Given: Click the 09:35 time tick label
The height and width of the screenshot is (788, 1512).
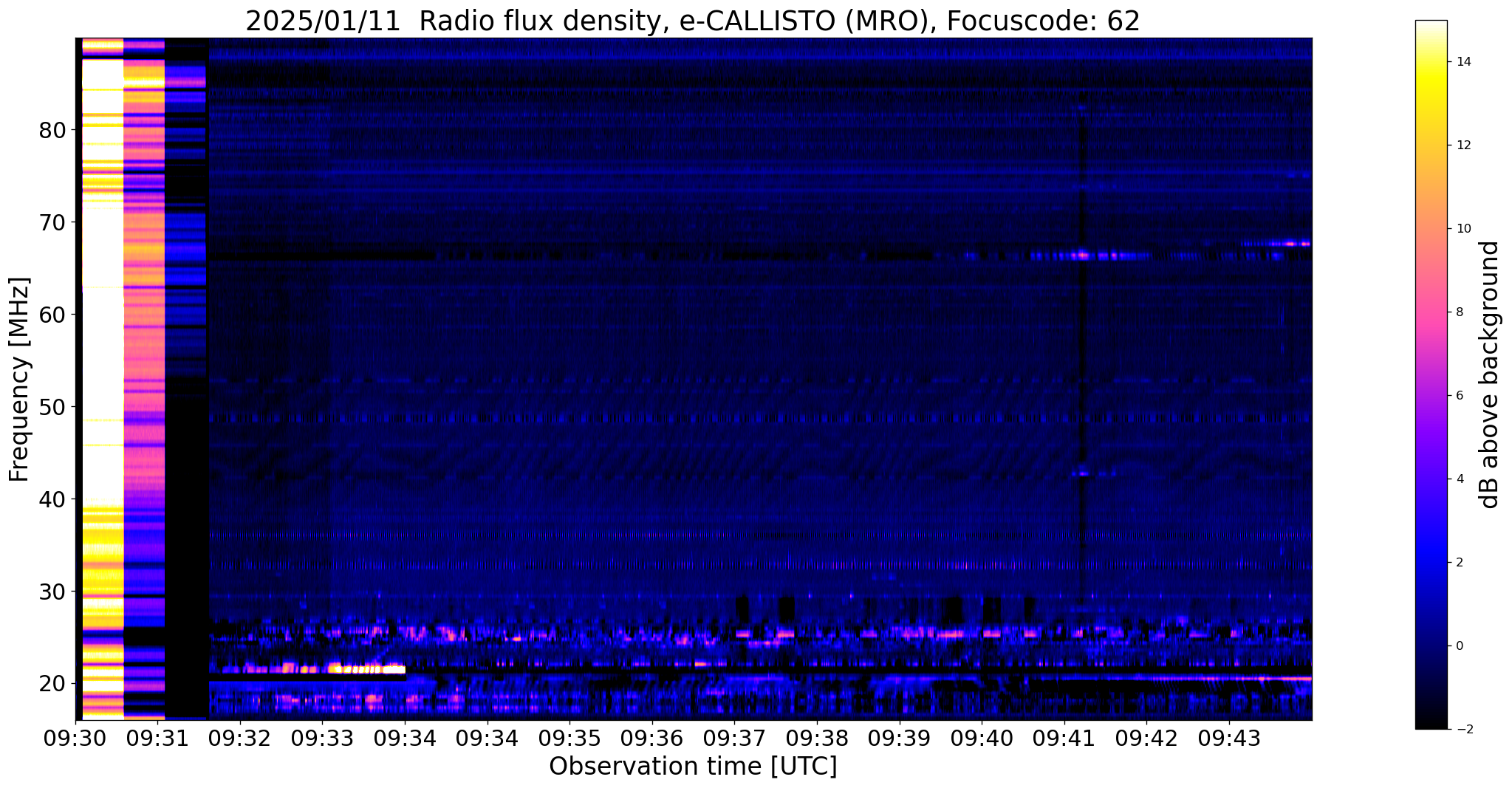Looking at the screenshot, I should tap(569, 739).
